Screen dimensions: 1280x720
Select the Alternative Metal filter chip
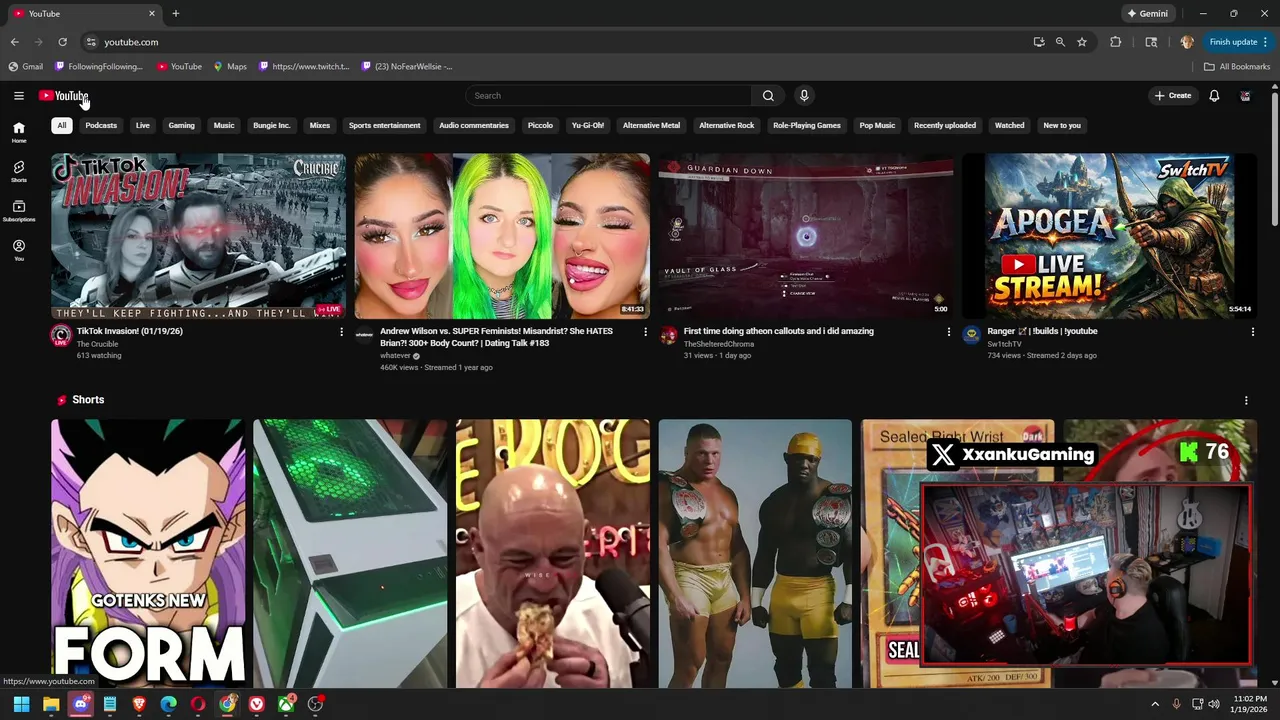[x=651, y=126]
